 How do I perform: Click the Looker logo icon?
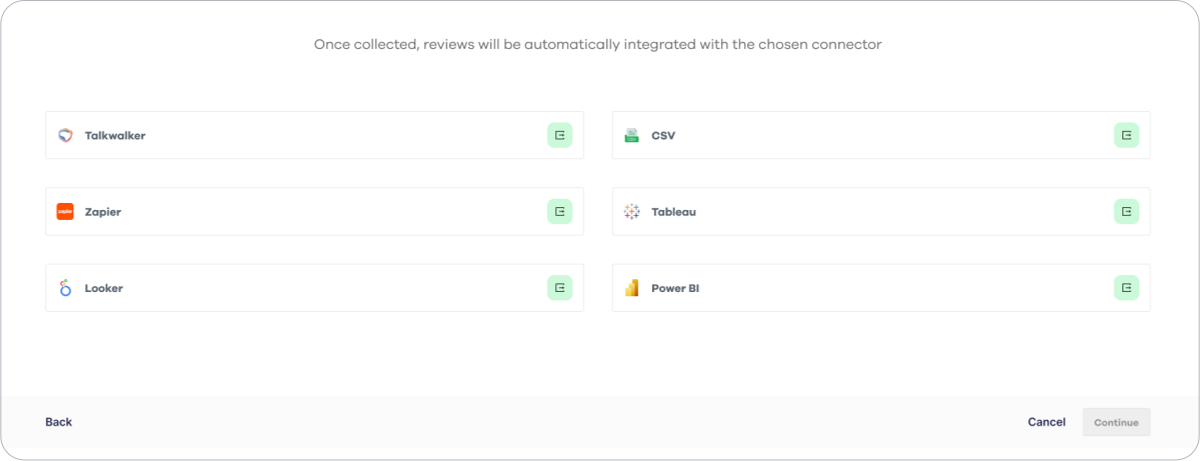point(65,288)
